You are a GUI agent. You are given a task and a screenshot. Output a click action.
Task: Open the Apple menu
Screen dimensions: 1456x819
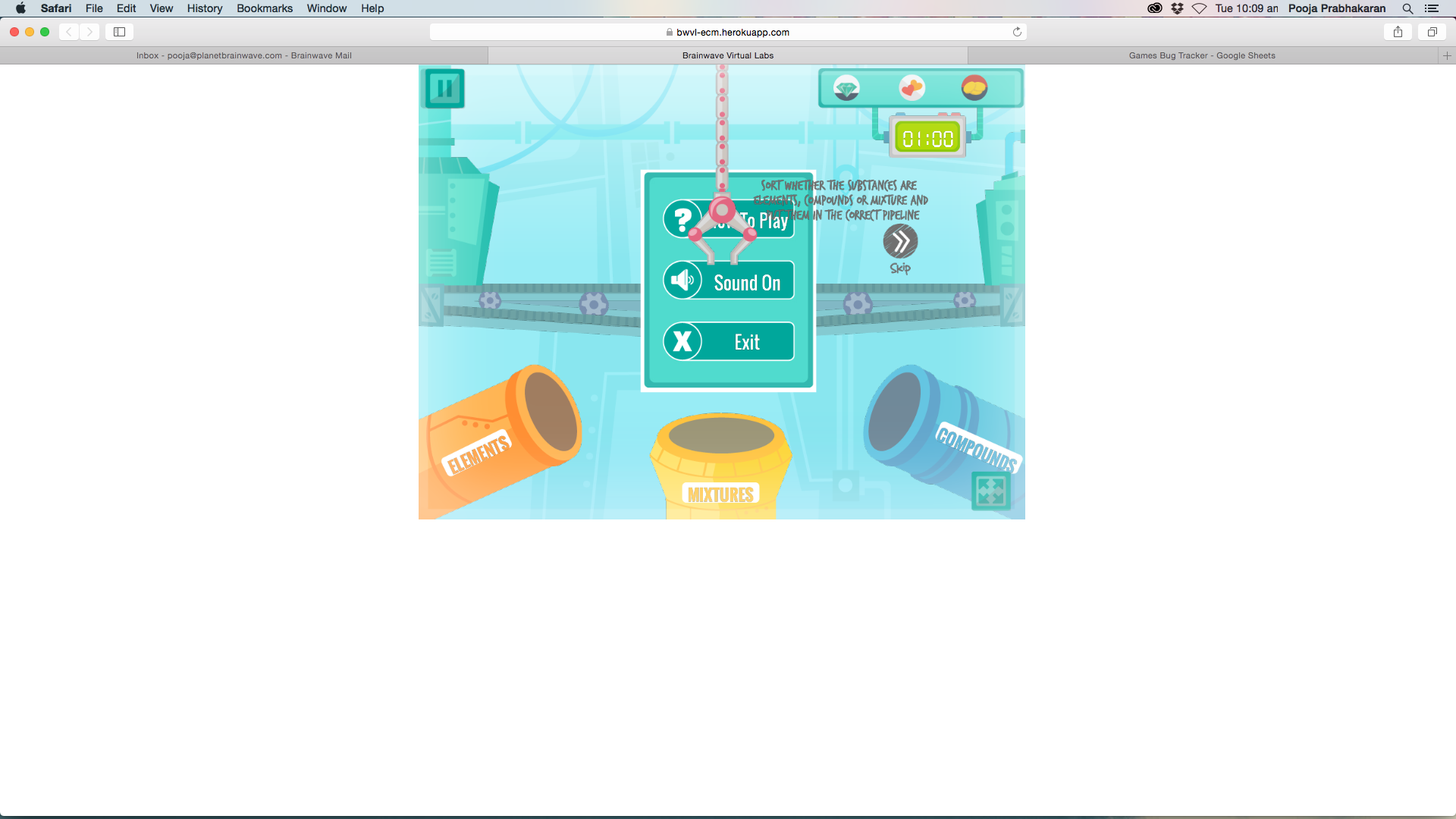[x=20, y=8]
